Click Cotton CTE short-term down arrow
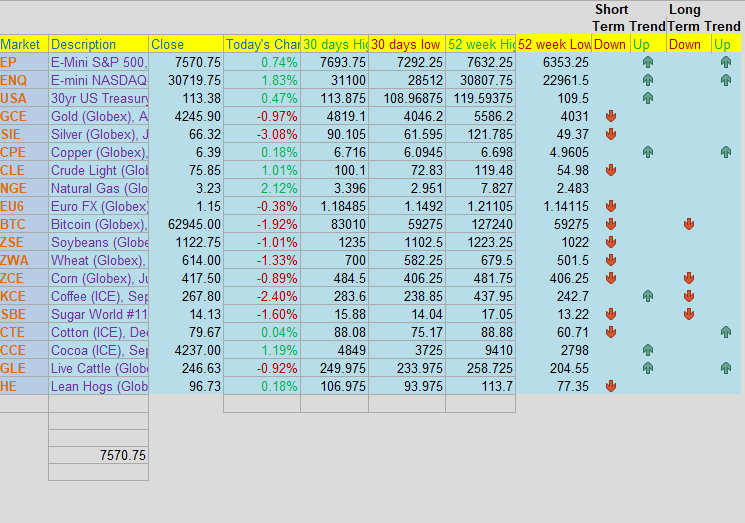This screenshot has width=745, height=523. click(611, 332)
